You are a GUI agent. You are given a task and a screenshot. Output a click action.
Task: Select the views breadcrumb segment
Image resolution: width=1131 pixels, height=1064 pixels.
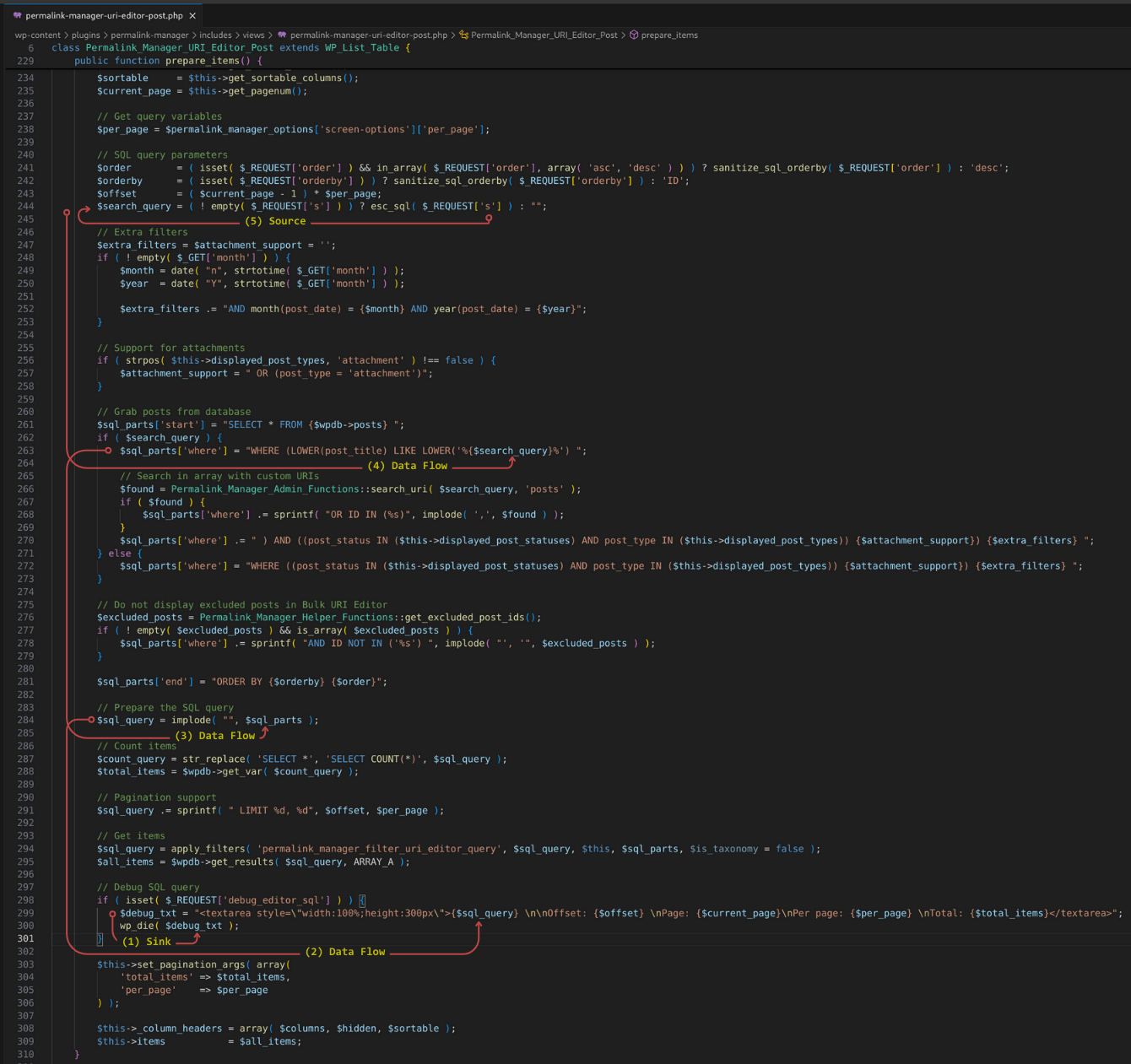click(253, 35)
